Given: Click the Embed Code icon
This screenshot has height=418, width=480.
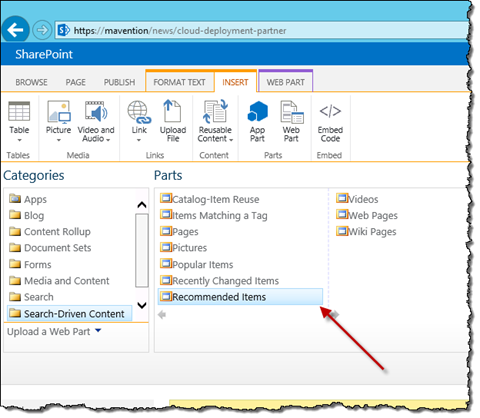Looking at the screenshot, I should (330, 111).
